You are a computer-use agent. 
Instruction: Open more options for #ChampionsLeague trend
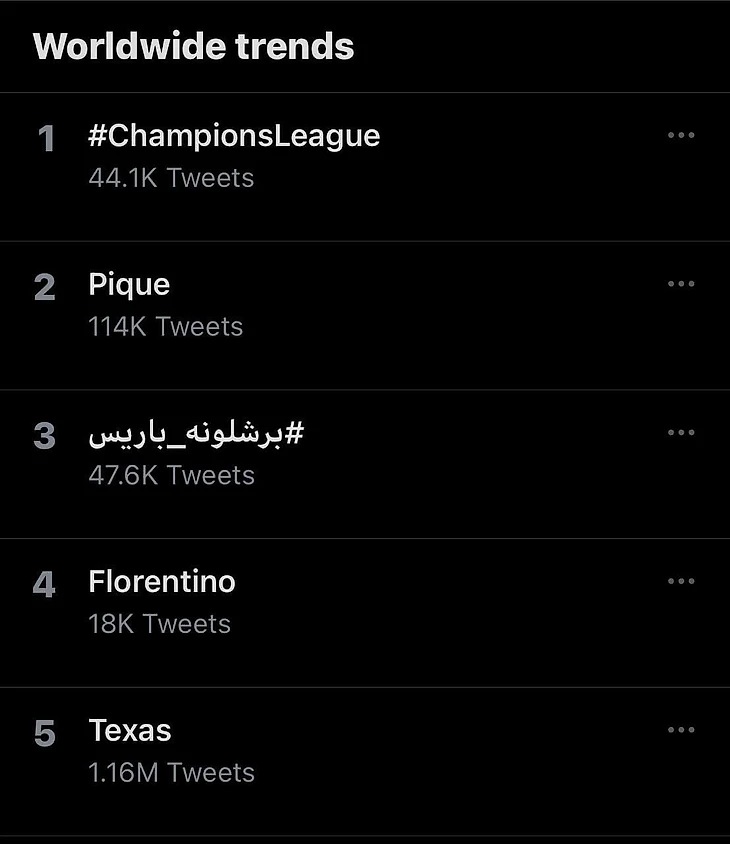(x=680, y=136)
